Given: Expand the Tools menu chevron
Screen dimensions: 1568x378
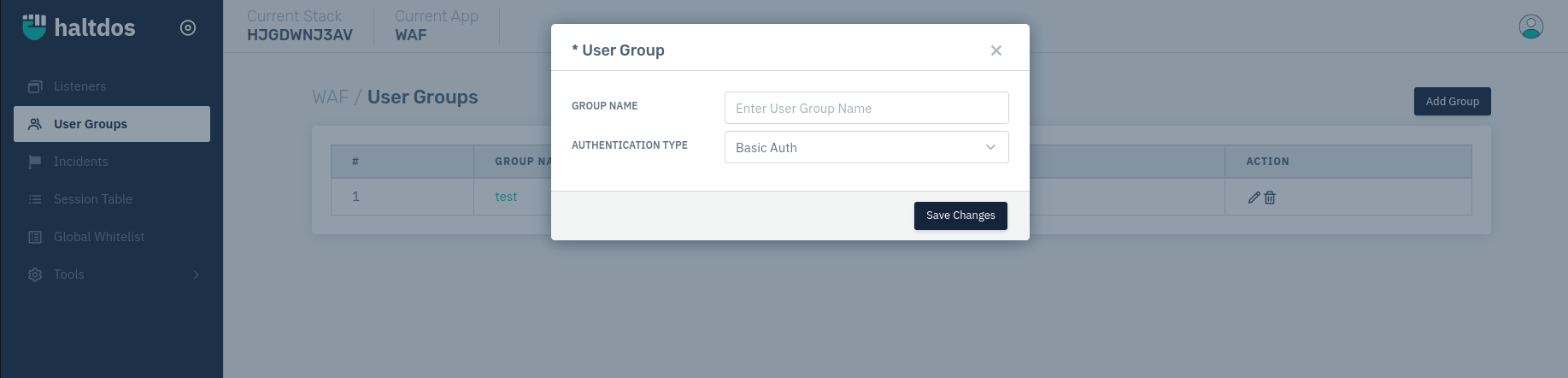Looking at the screenshot, I should click(x=196, y=275).
